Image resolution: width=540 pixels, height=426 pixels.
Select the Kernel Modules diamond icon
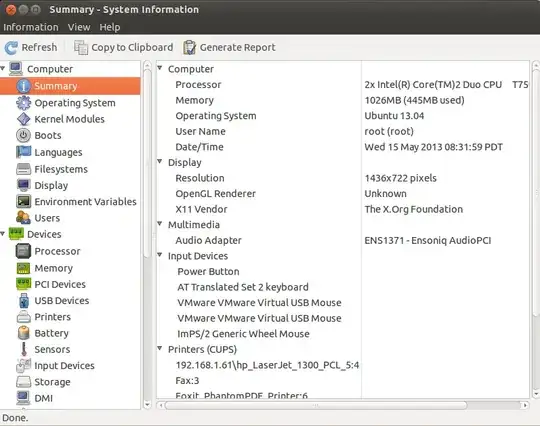(x=23, y=119)
